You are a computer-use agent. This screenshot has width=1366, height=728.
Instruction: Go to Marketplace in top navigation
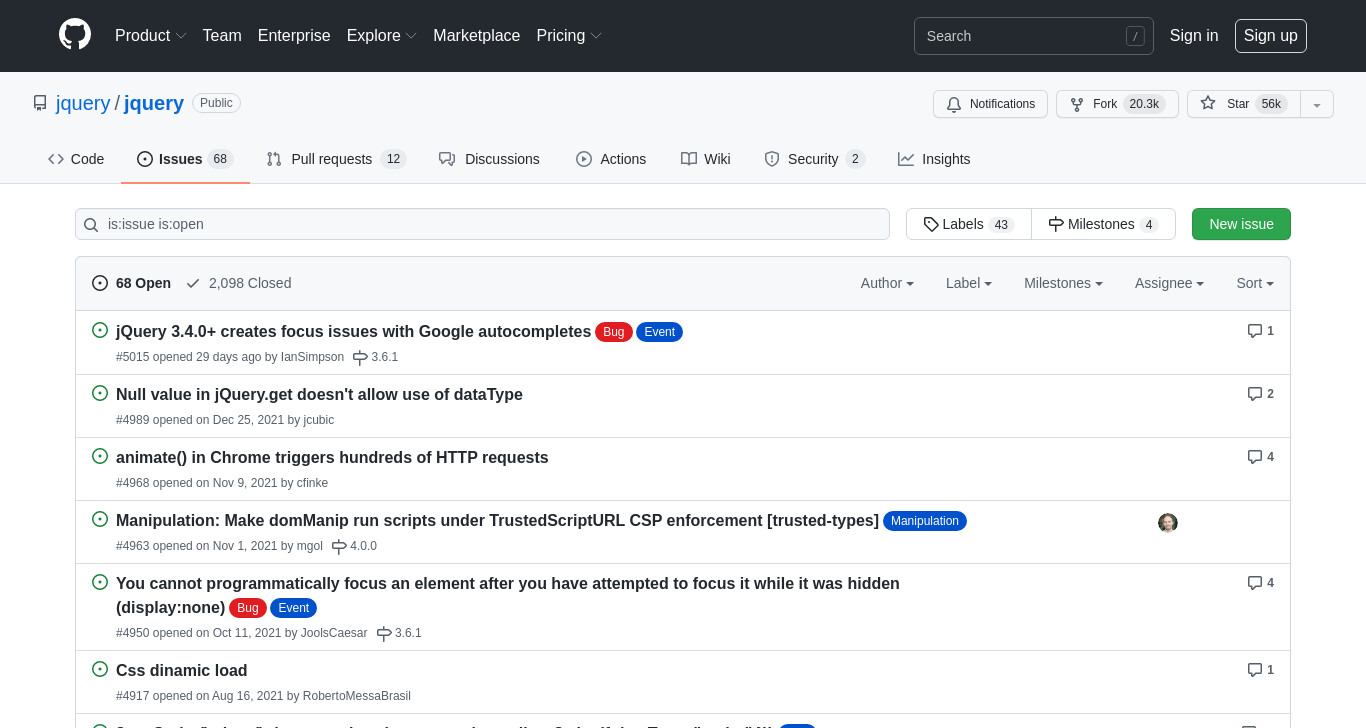click(x=476, y=36)
